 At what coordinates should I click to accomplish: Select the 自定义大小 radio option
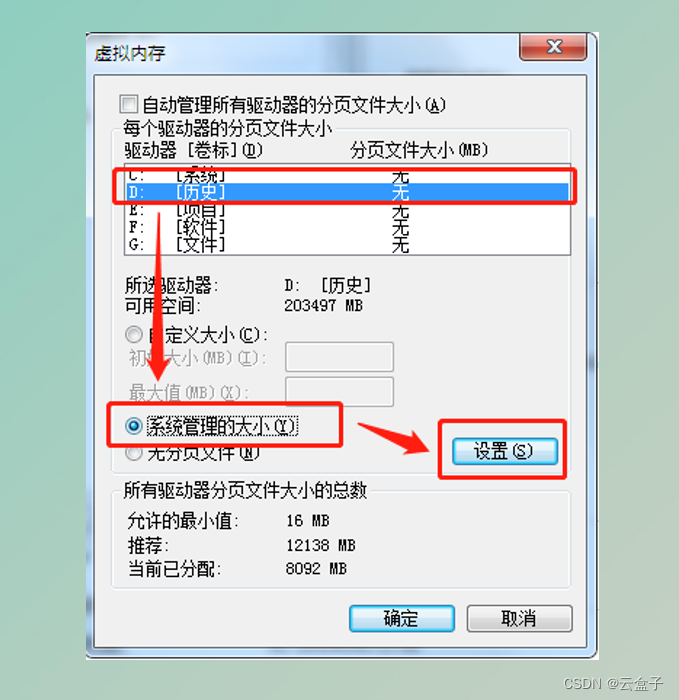point(134,334)
